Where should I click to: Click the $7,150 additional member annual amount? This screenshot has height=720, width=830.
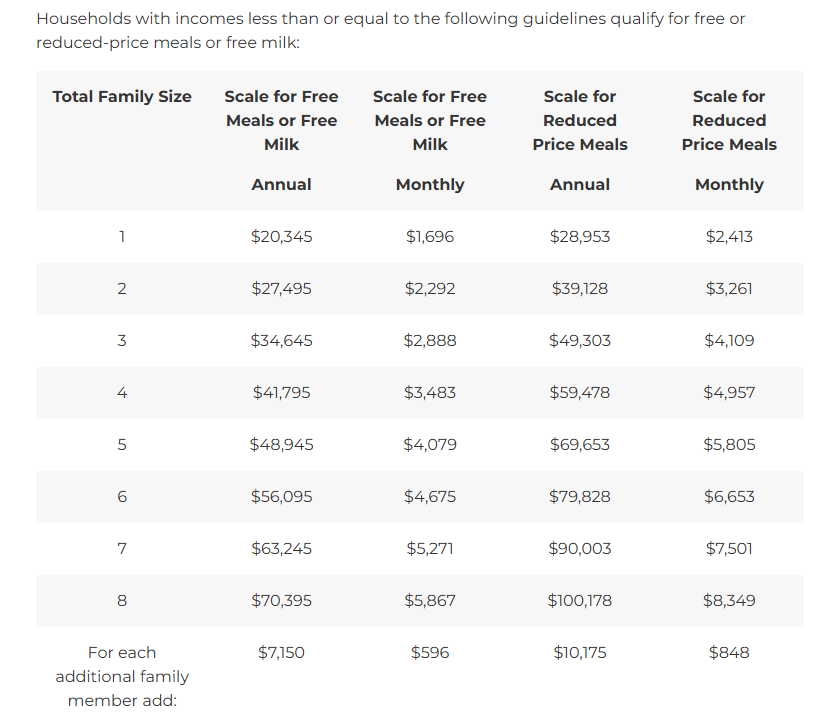(281, 652)
